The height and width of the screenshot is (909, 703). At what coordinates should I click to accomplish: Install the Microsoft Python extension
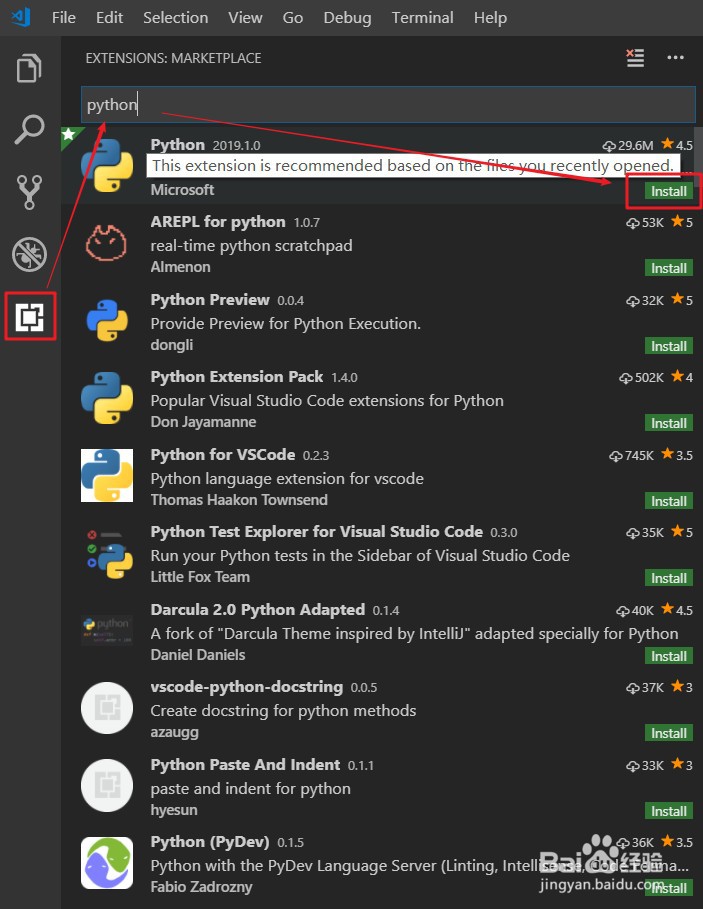669,191
